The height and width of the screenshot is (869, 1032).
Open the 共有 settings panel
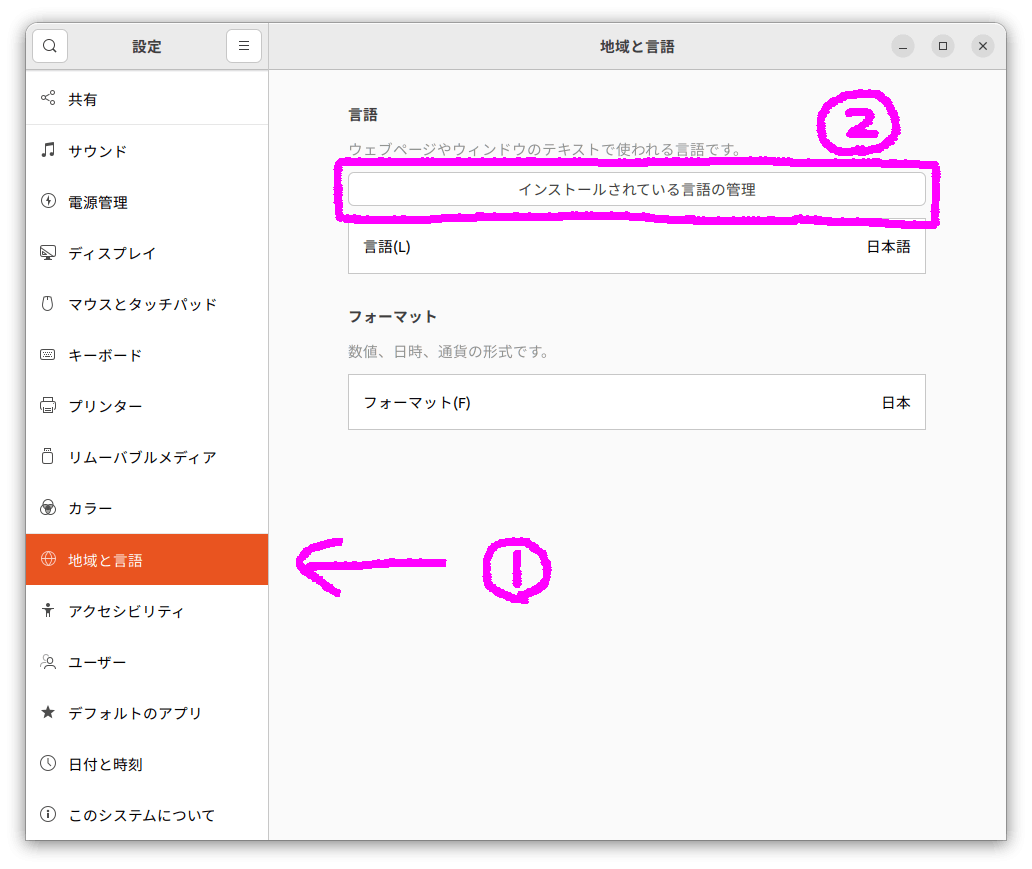point(147,99)
